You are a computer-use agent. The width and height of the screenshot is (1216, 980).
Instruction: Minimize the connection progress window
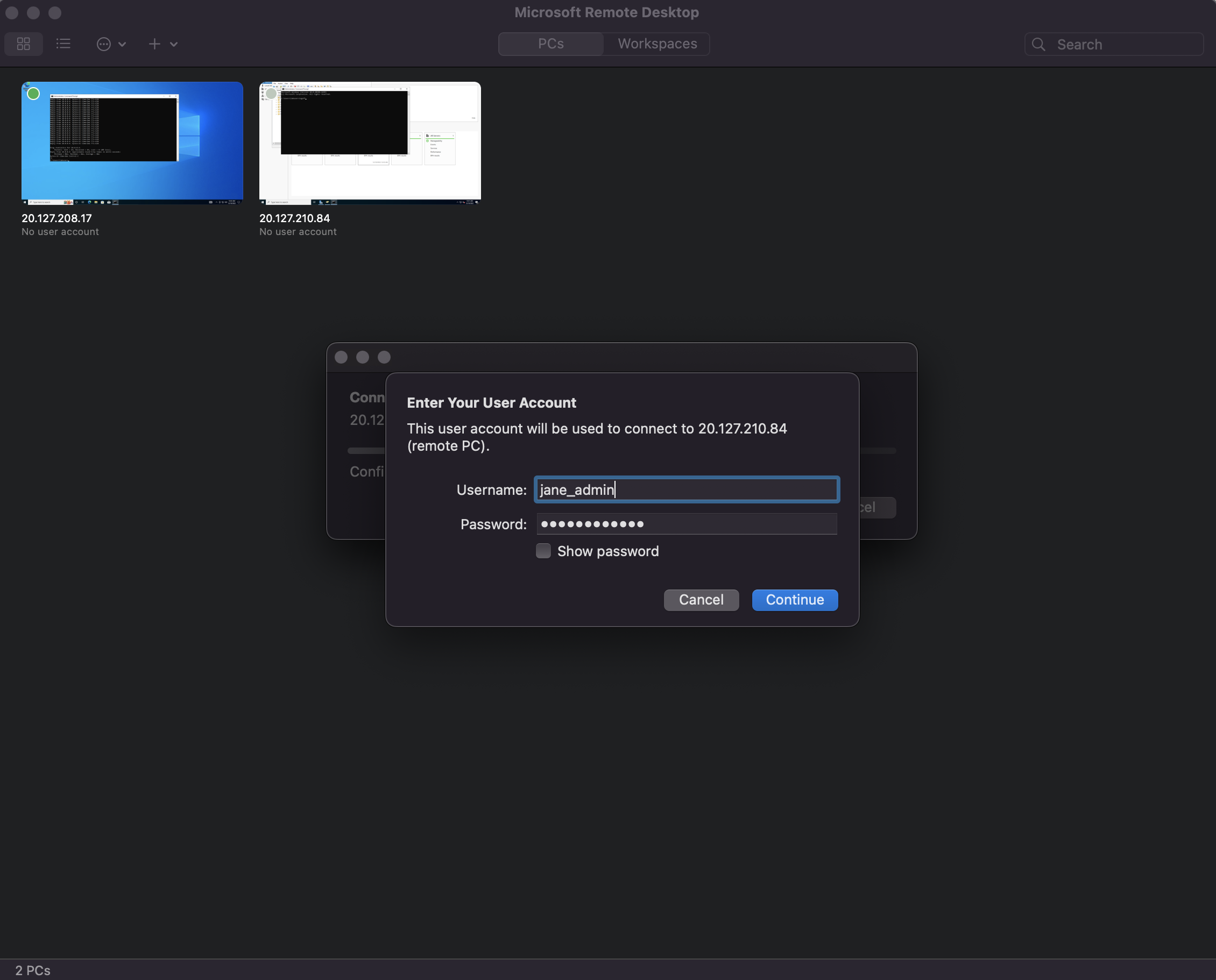[363, 357]
